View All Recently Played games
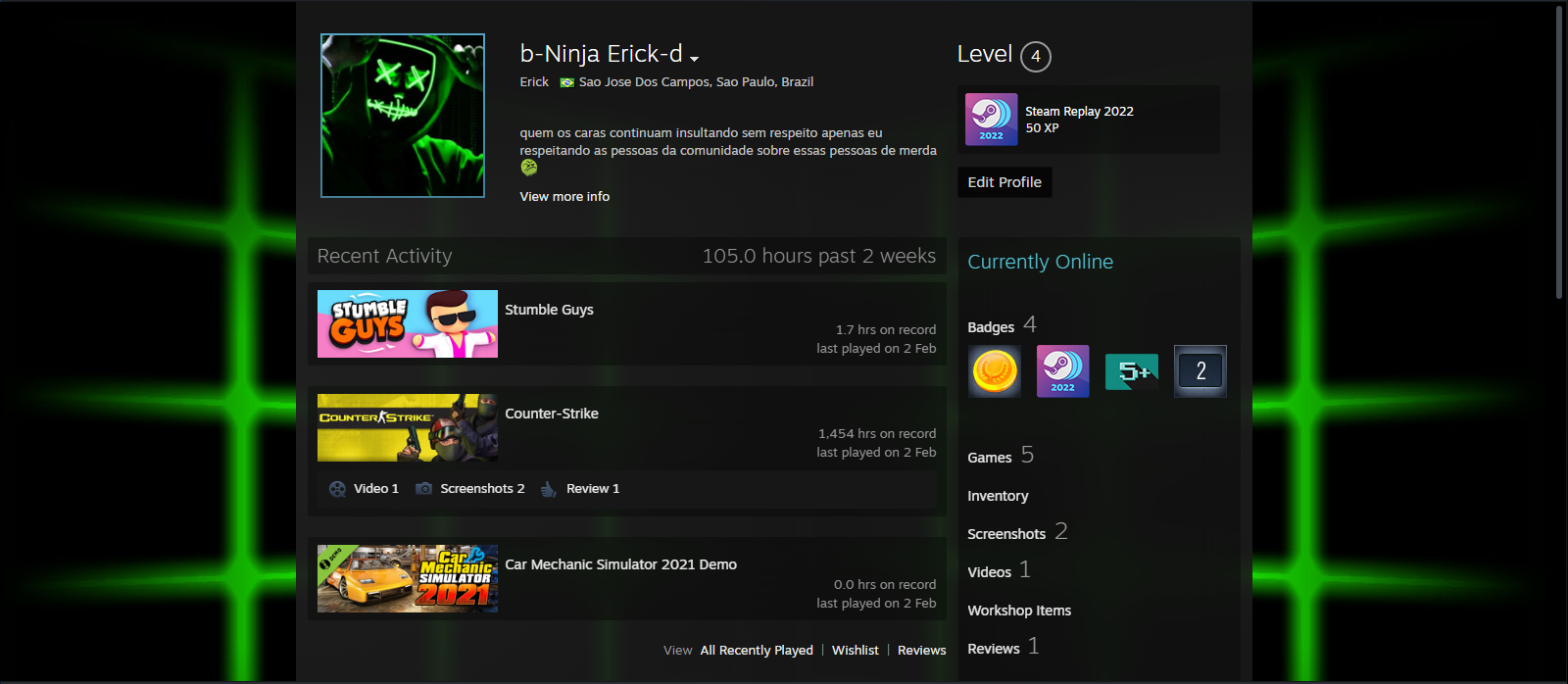 [x=757, y=651]
